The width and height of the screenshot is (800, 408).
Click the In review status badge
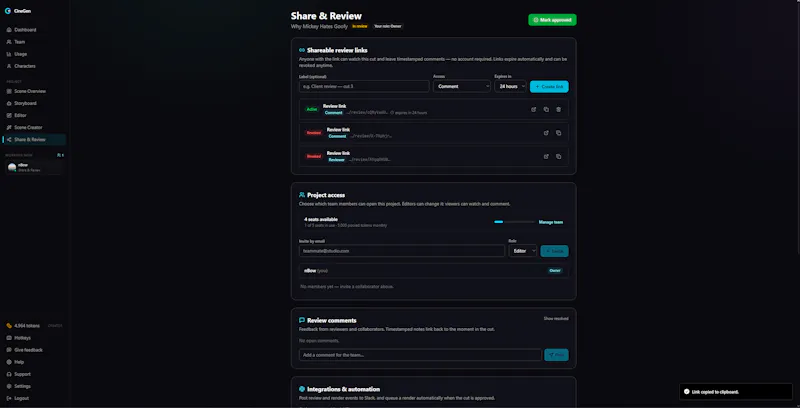coord(360,26)
